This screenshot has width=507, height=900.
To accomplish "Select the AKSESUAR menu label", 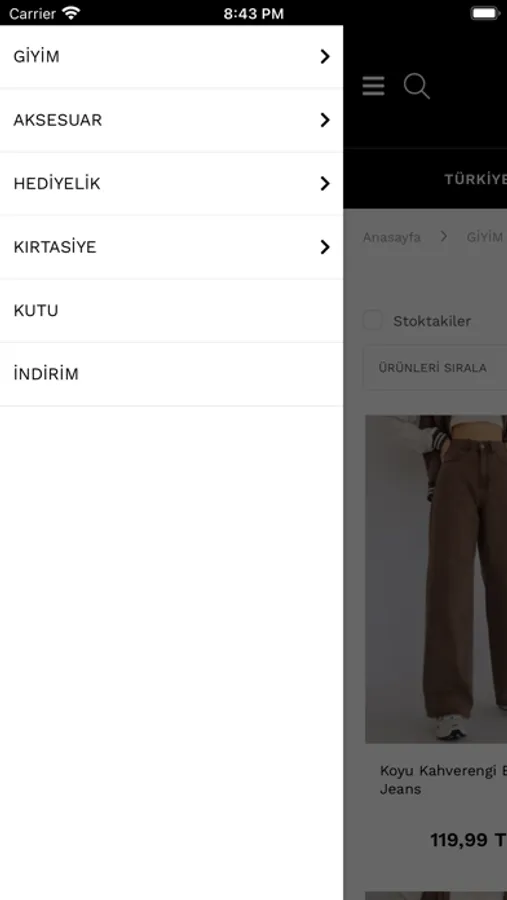I will pyautogui.click(x=57, y=120).
